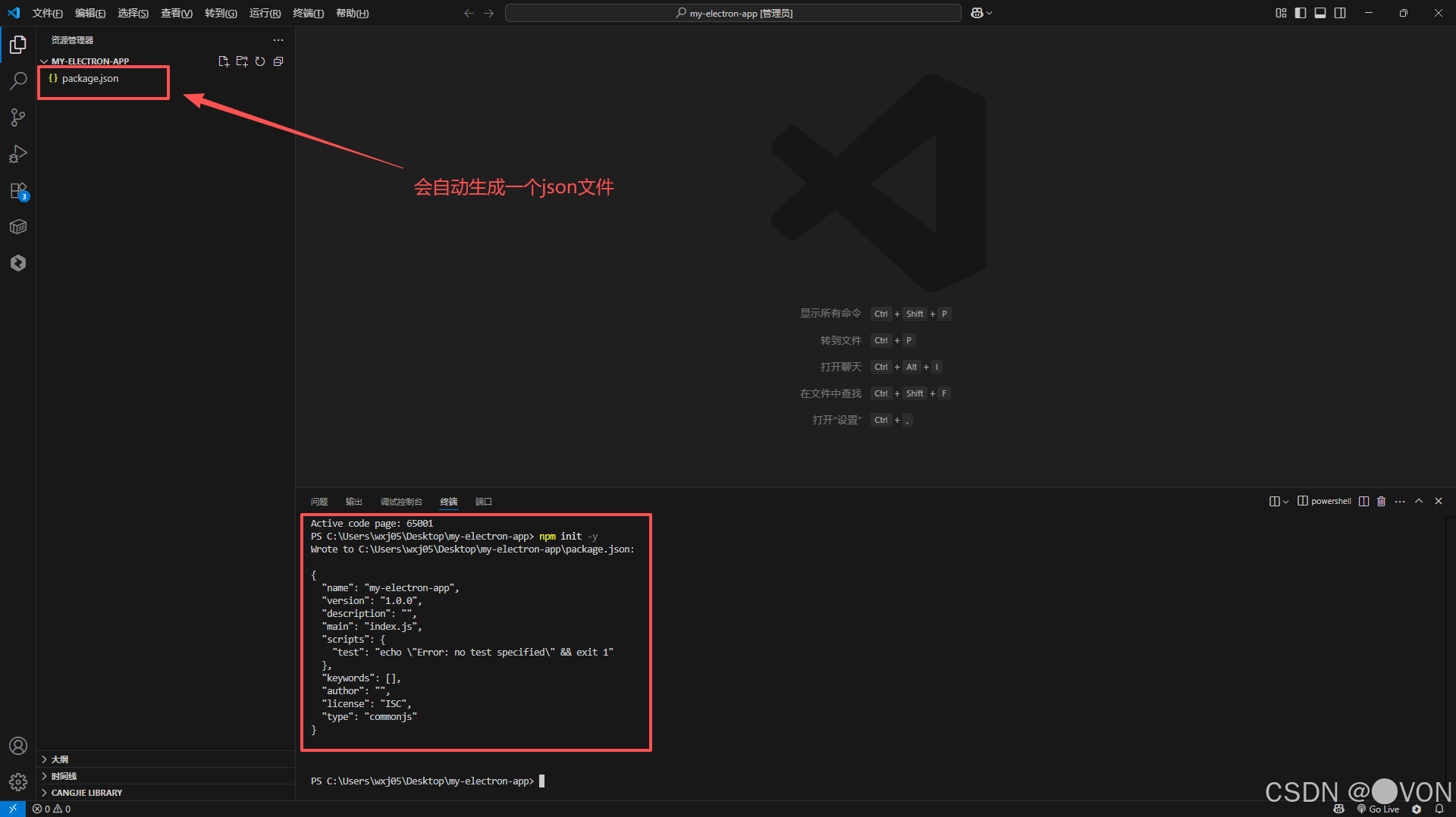Expand the 时间线 timeline section
This screenshot has width=1456, height=817.
[166, 776]
